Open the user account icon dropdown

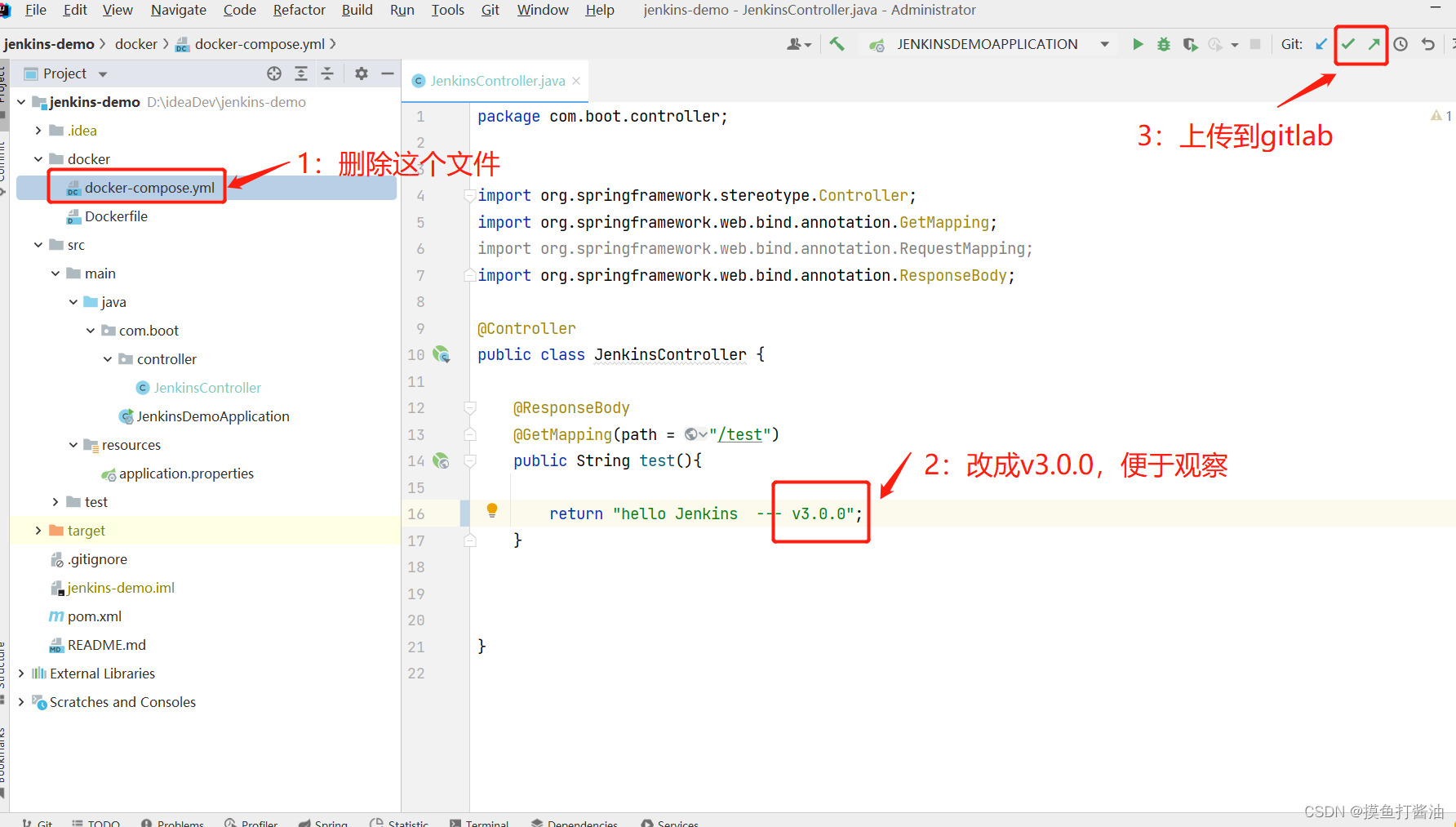point(799,44)
